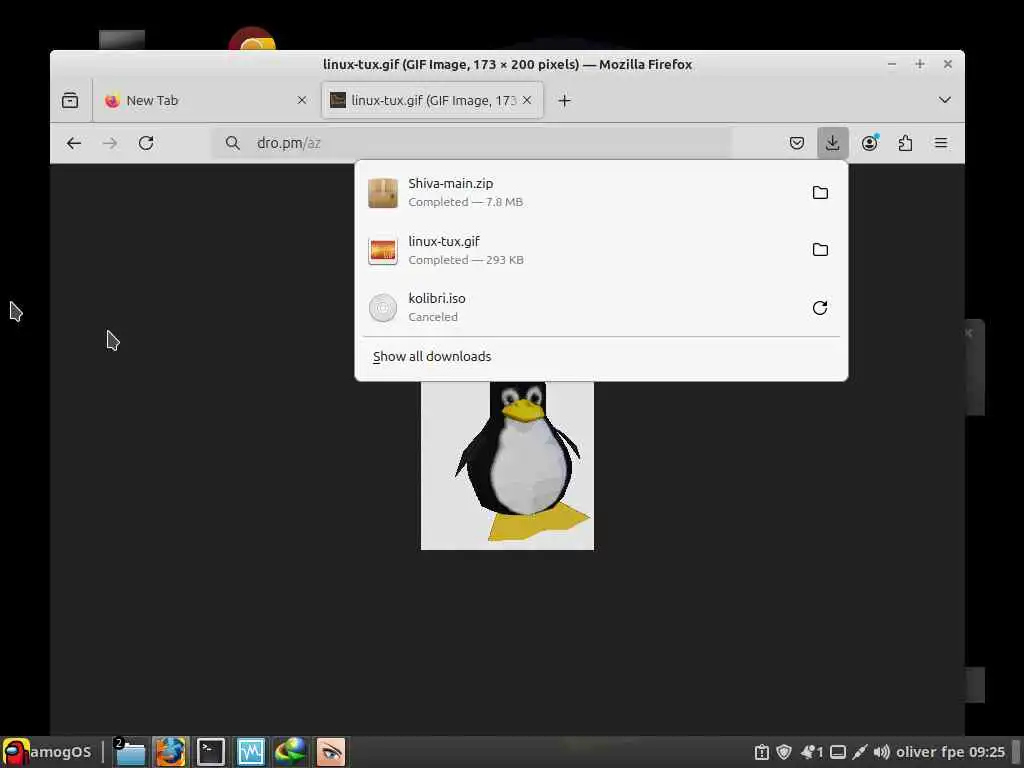Click the display tray icon
1024x768 pixels.
coord(838,752)
